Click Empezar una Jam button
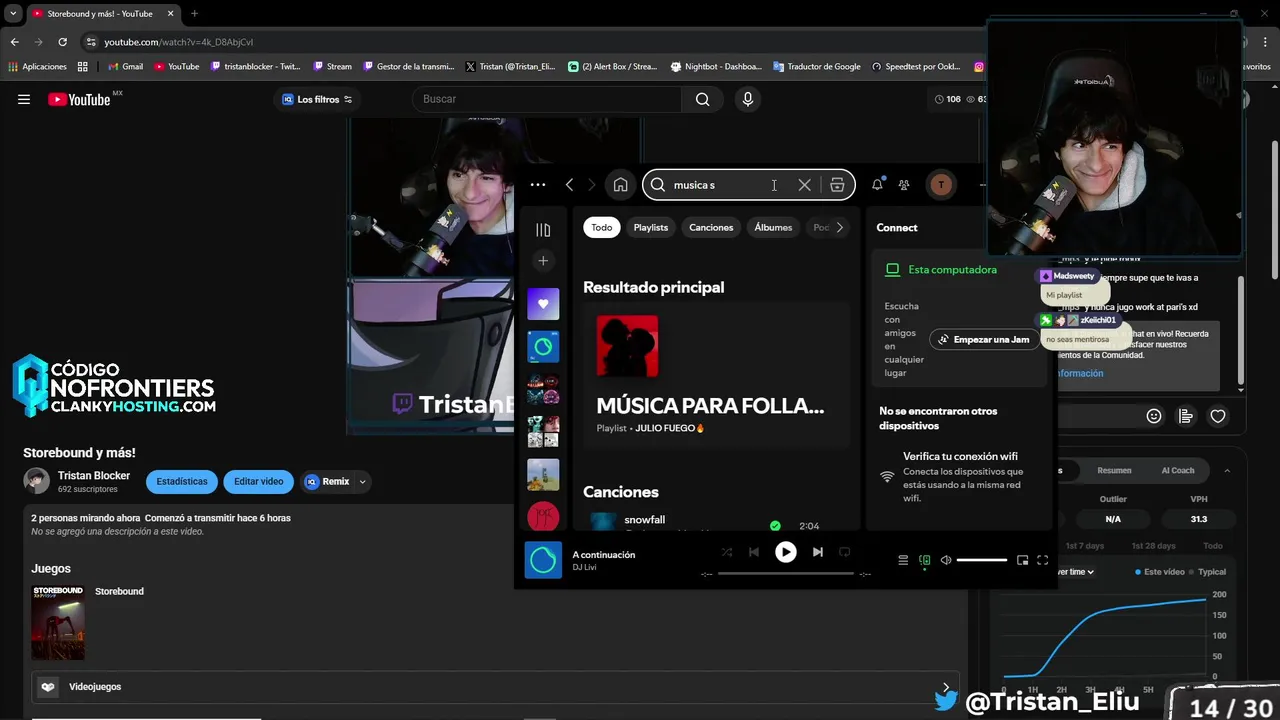This screenshot has height=720, width=1280. 984,339
